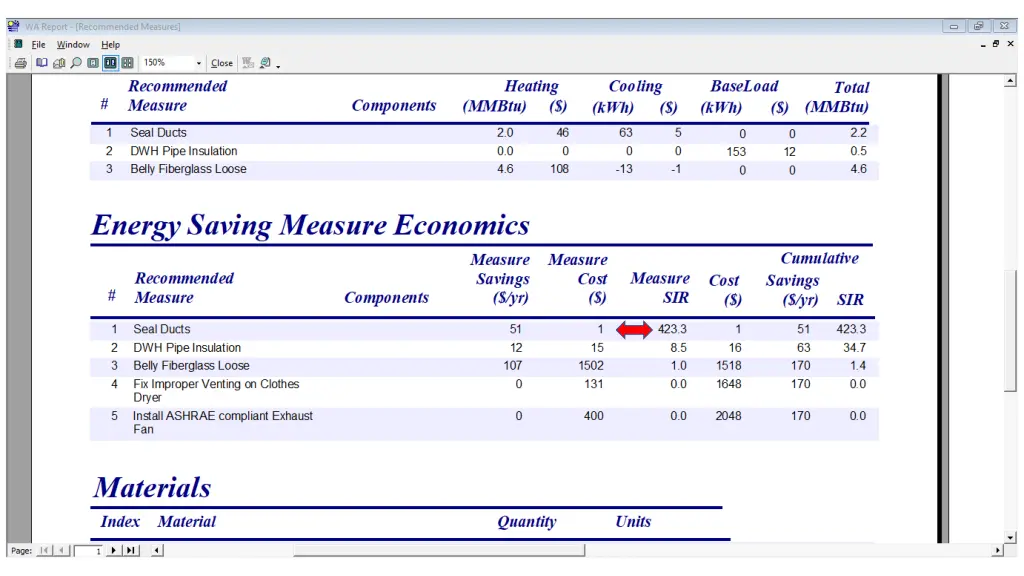Switch to one page view
Screen dimensions: 1024x576
click(93, 63)
